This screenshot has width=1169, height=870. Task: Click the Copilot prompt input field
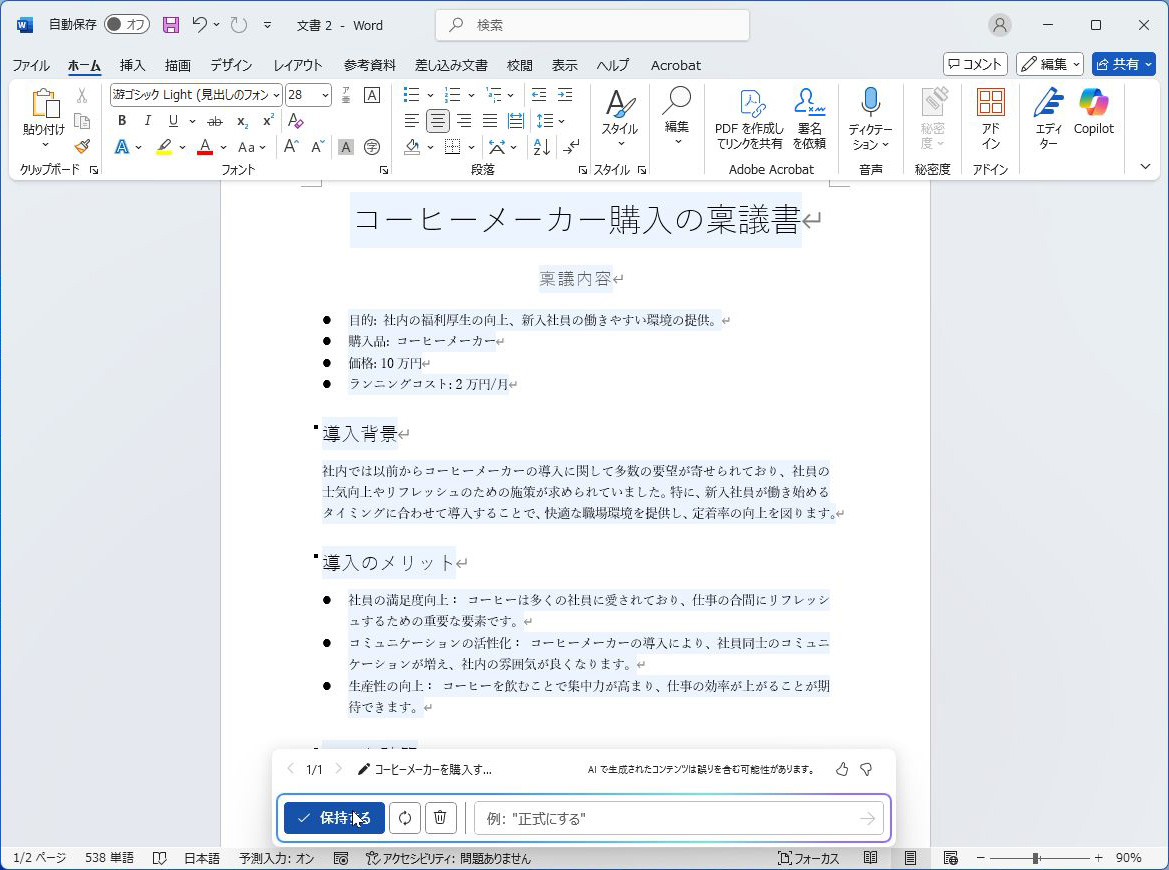[666, 818]
